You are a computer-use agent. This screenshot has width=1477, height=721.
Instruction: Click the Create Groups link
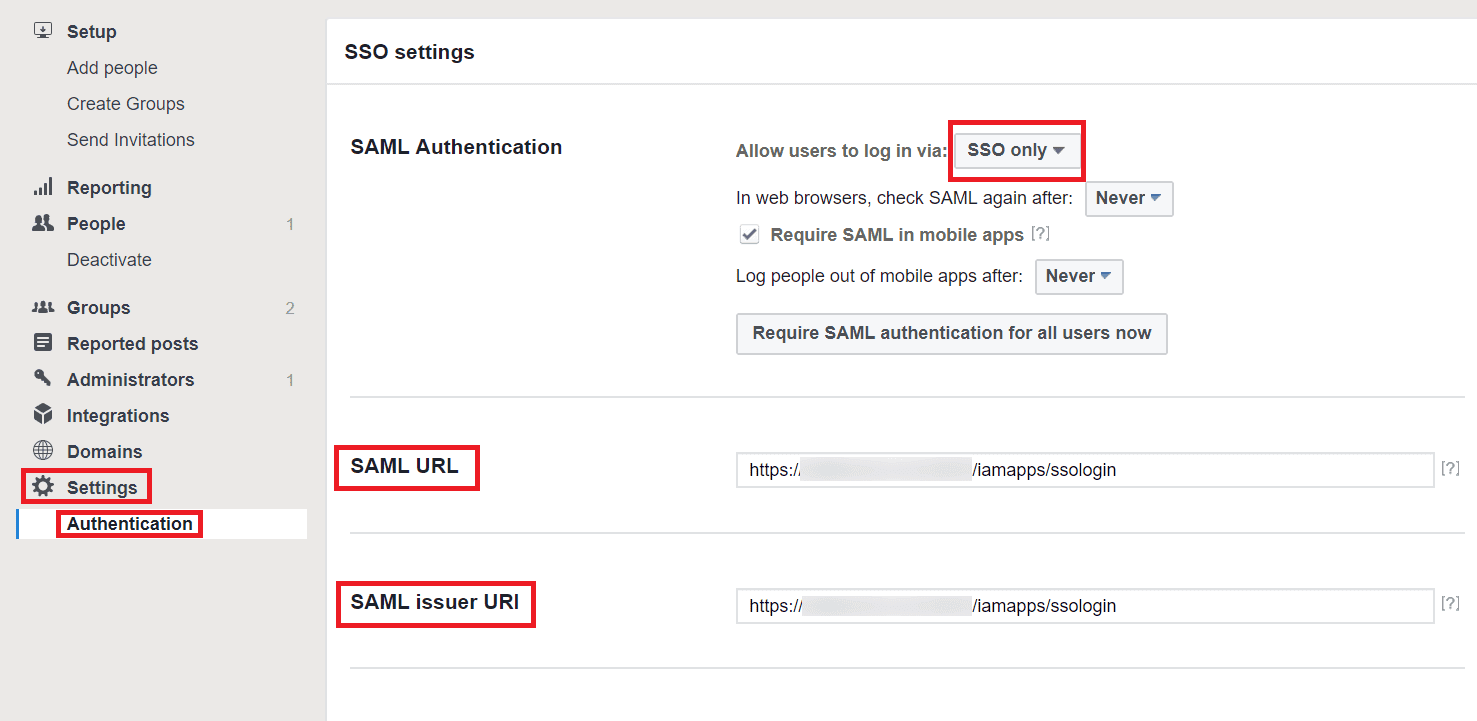tap(125, 103)
